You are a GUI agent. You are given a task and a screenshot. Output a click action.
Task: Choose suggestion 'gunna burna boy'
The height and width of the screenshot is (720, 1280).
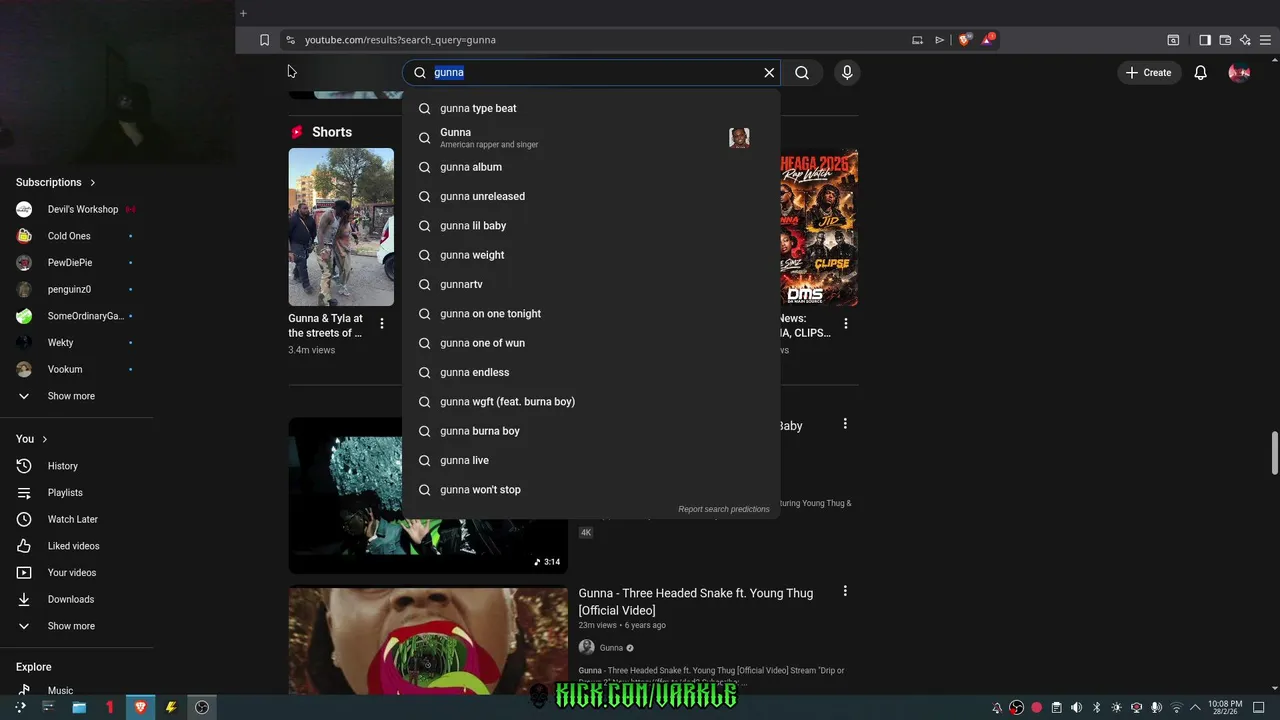point(591,431)
